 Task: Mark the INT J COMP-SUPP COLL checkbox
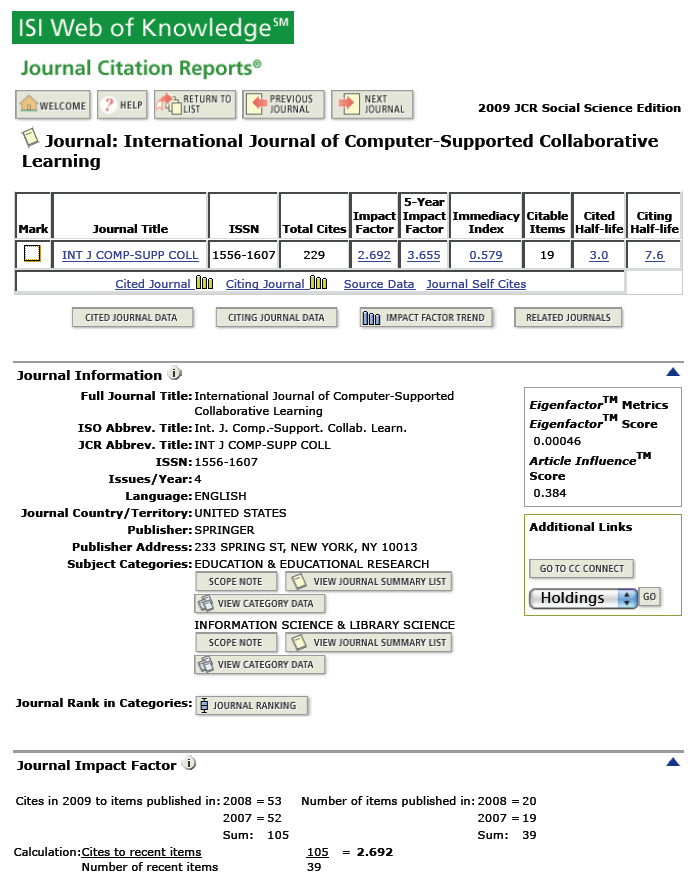click(32, 253)
